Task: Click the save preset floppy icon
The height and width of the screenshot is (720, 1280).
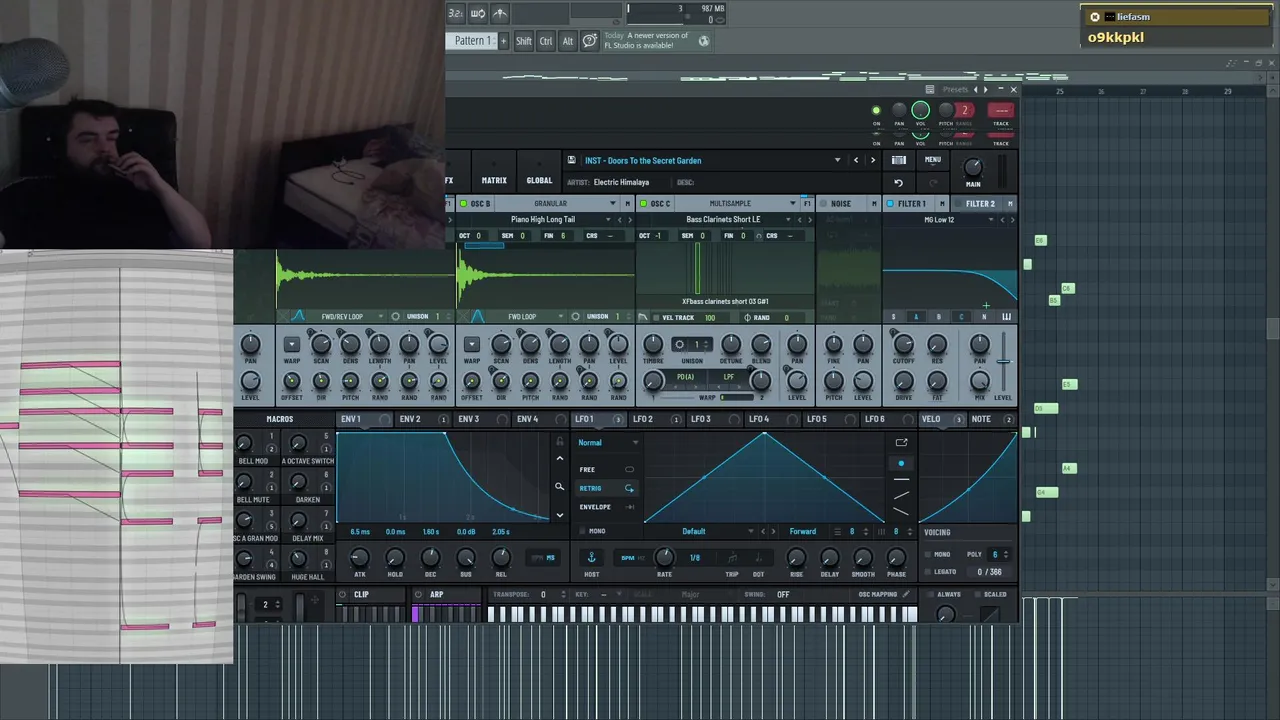Action: (571, 160)
